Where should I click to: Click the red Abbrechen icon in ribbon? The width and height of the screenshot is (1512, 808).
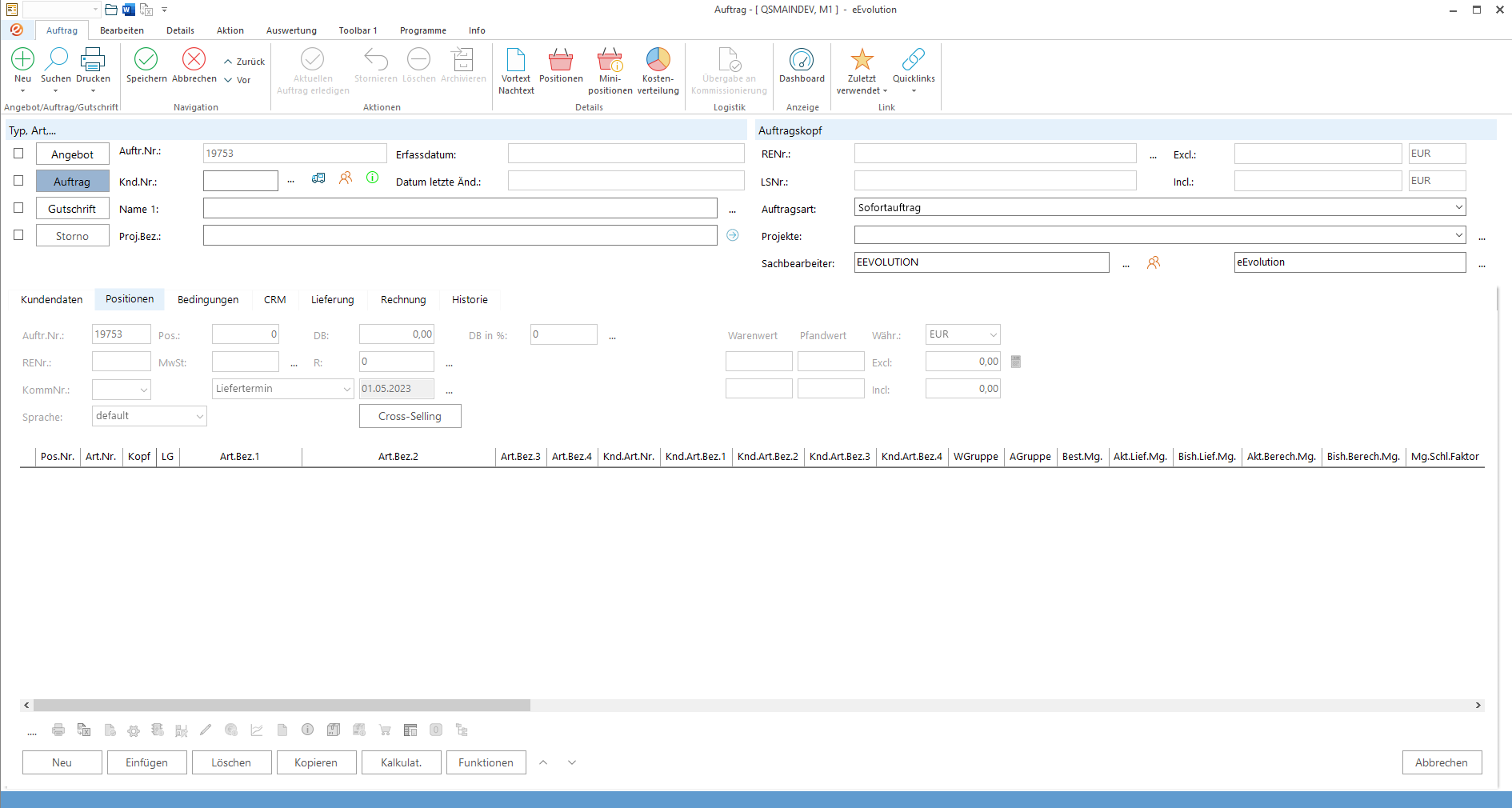click(194, 59)
